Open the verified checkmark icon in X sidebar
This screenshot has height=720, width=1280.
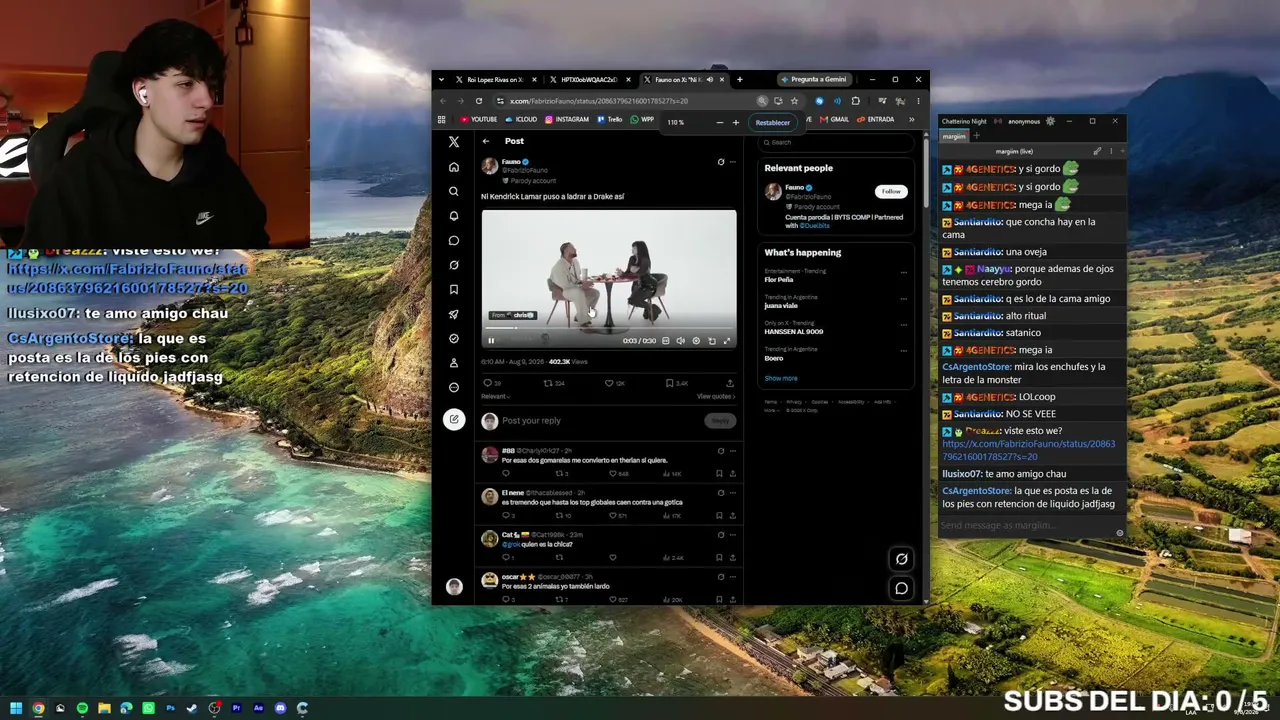454,339
